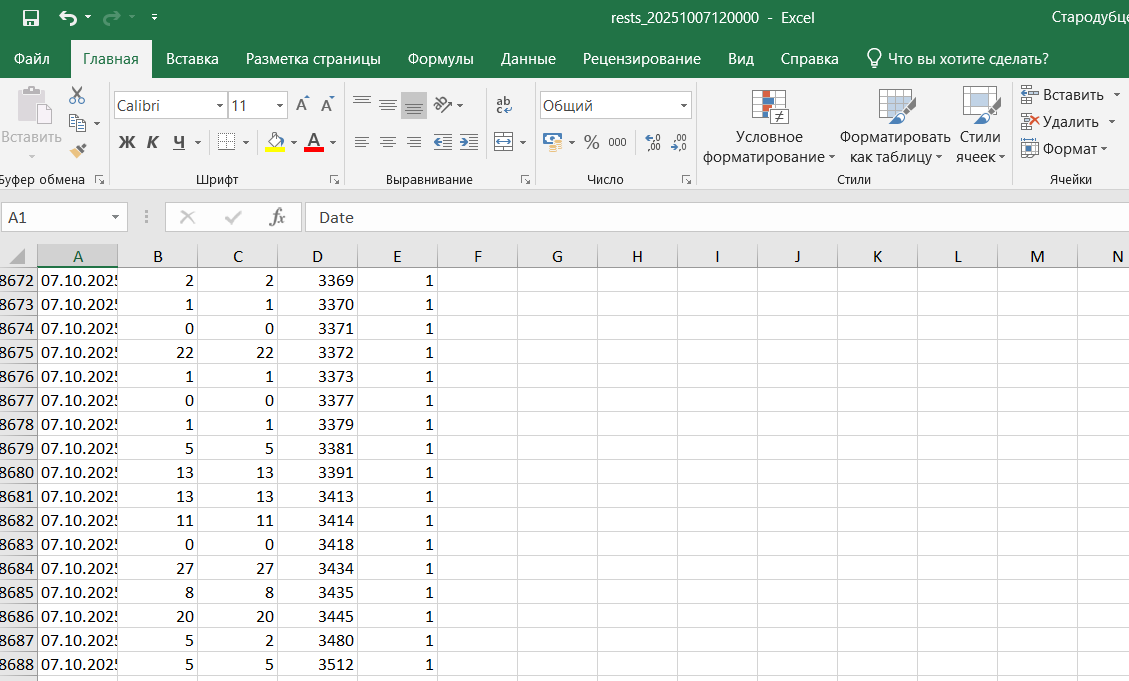Viewport: 1129px width, 681px height.
Task: Click the Percent style icon
Action: point(591,142)
